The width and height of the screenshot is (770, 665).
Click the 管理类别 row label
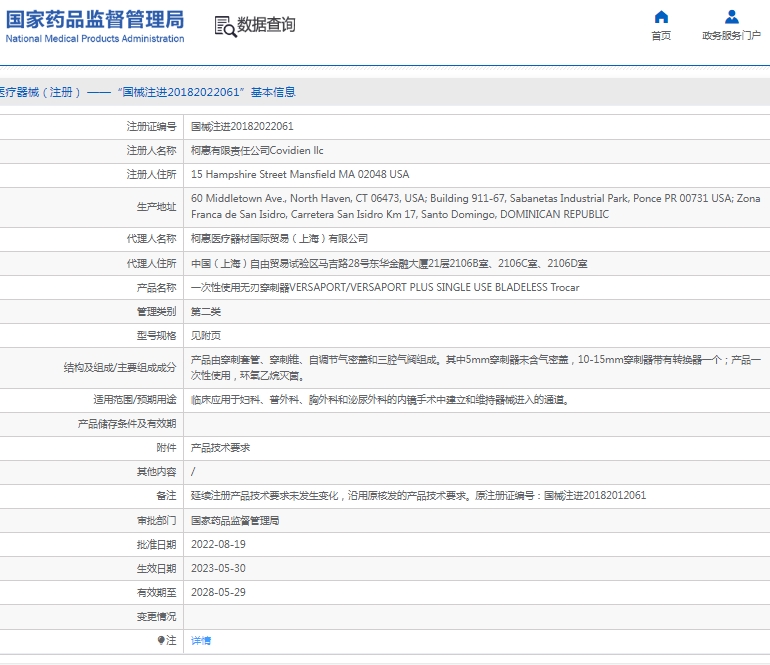156,312
